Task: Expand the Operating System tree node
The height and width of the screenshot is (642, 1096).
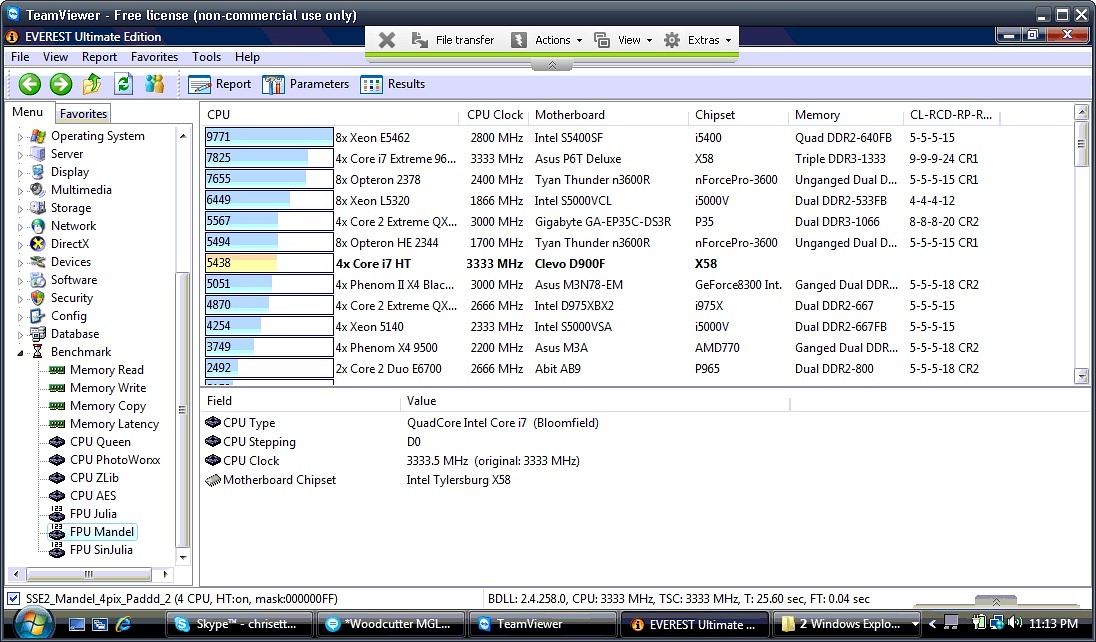Action: tap(20, 137)
